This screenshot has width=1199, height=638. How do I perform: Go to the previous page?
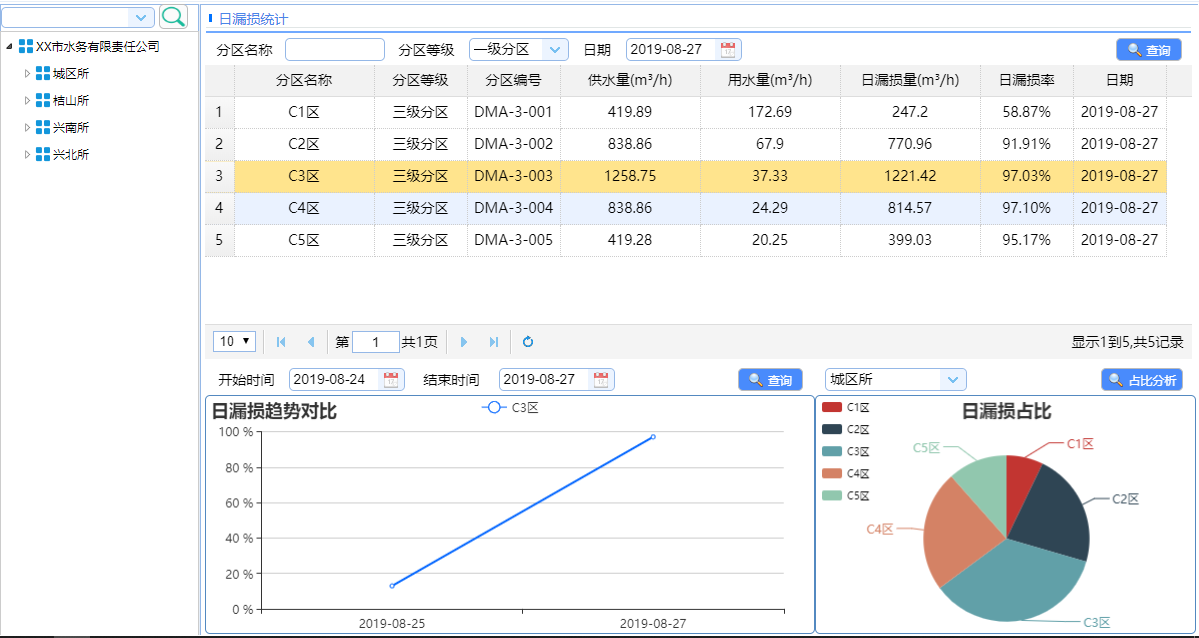point(310,342)
